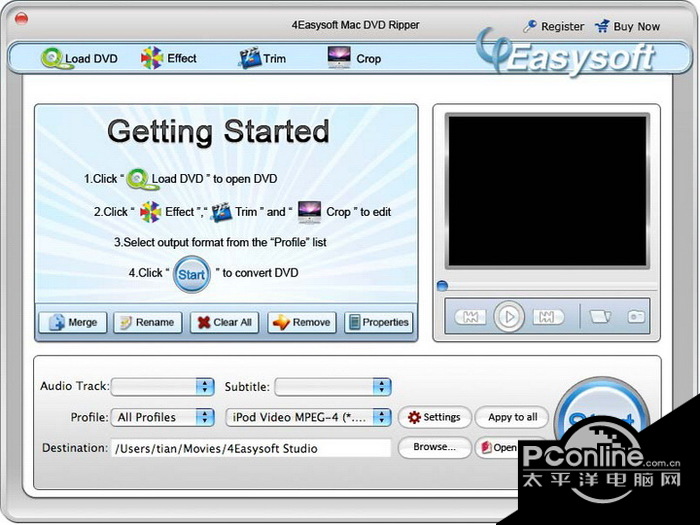Skip to next chapter in preview
Image resolution: width=700 pixels, height=525 pixels.
(548, 317)
